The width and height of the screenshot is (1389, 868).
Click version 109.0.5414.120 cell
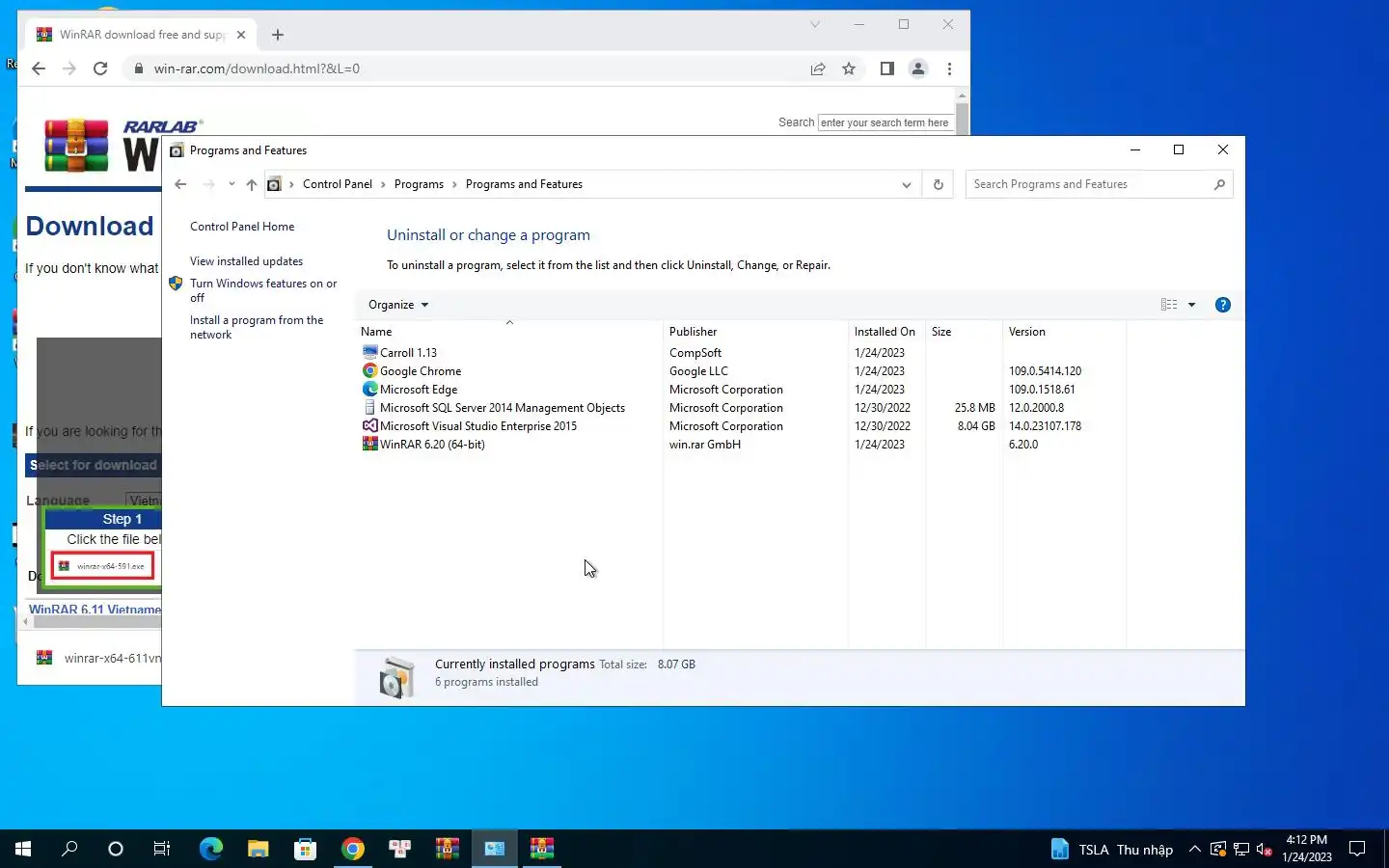[x=1045, y=371]
